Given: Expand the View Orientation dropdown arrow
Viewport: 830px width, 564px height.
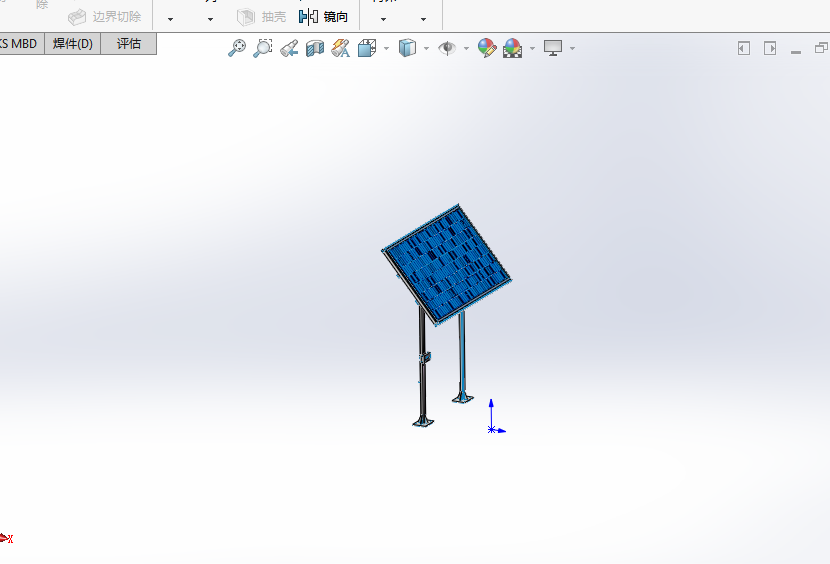Looking at the screenshot, I should [386, 48].
